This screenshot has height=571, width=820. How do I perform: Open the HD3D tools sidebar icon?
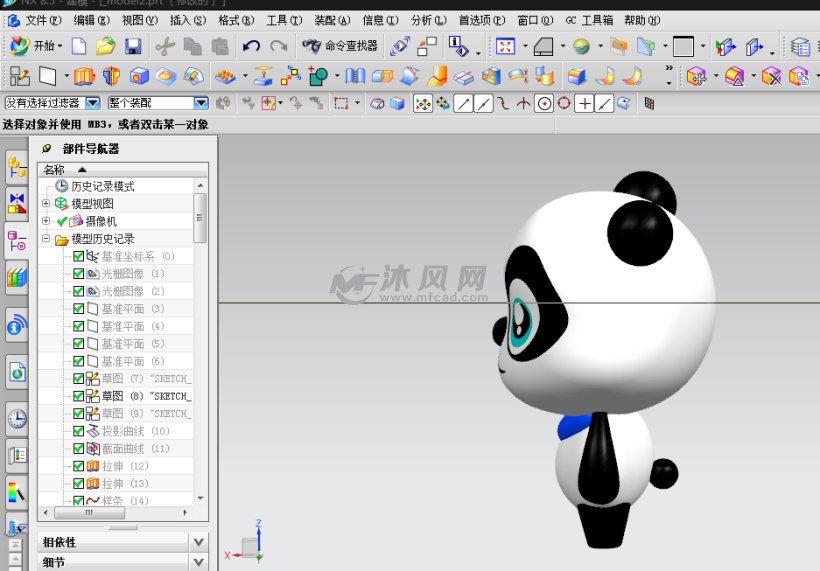point(17,326)
